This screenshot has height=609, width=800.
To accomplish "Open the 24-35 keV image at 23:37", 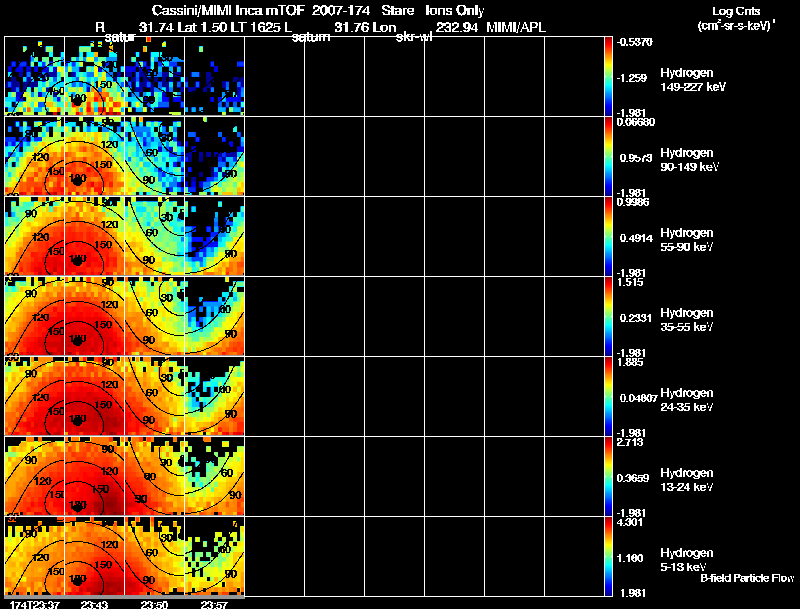I will tap(34, 396).
